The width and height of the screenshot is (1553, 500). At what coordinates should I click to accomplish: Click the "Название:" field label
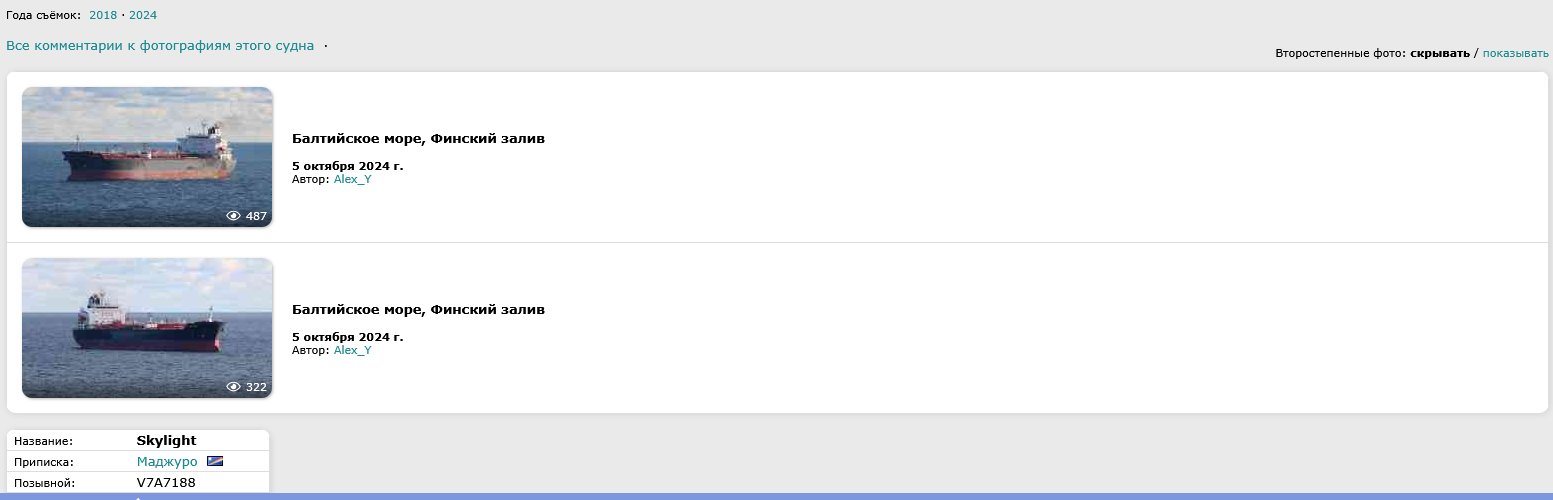tap(44, 441)
